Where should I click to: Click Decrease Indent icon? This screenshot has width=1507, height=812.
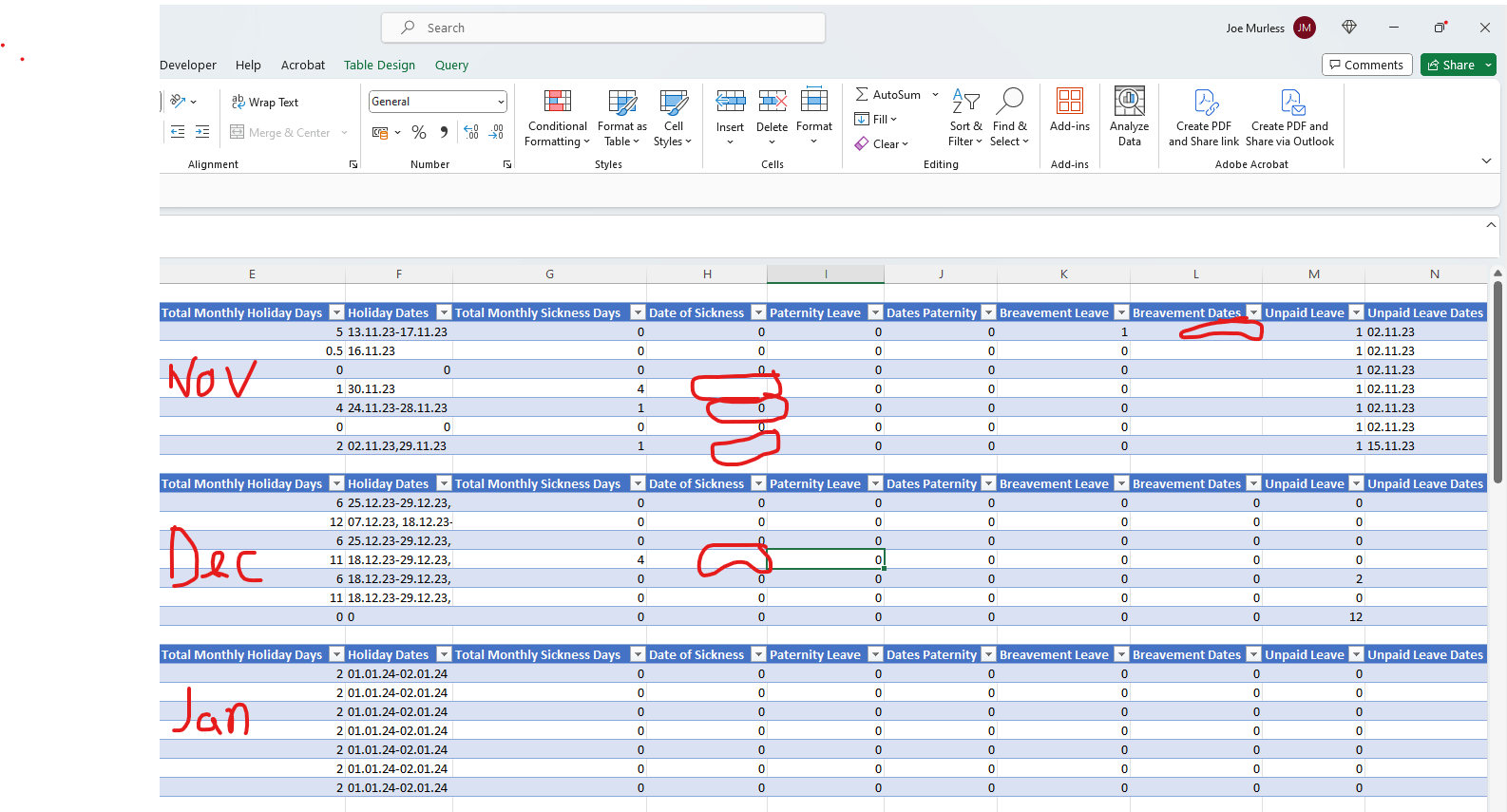pos(178,132)
